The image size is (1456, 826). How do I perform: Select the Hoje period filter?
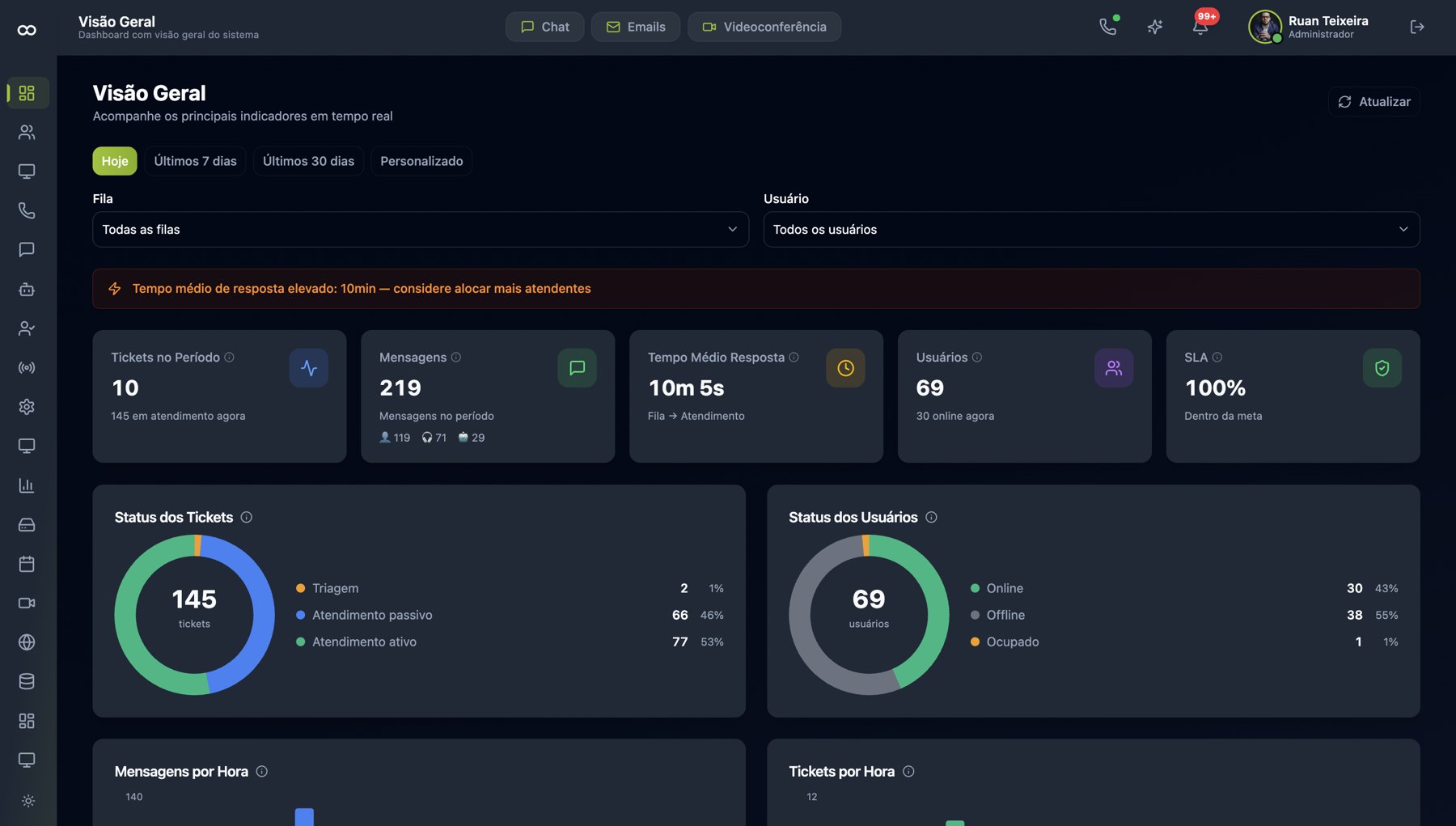[x=115, y=161]
